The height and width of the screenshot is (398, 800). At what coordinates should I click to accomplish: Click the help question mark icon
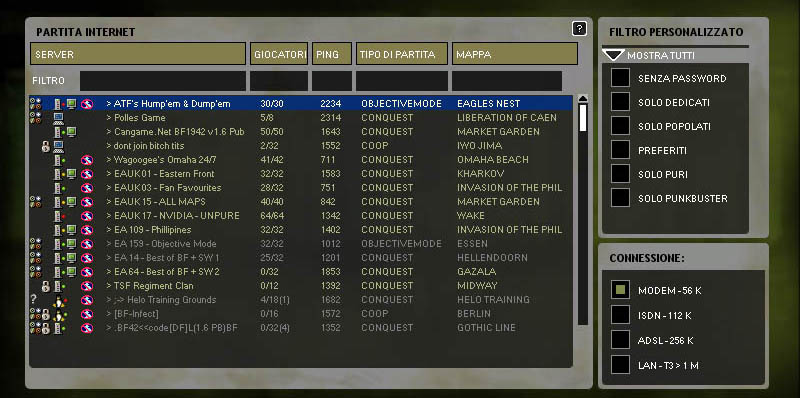pos(579,29)
